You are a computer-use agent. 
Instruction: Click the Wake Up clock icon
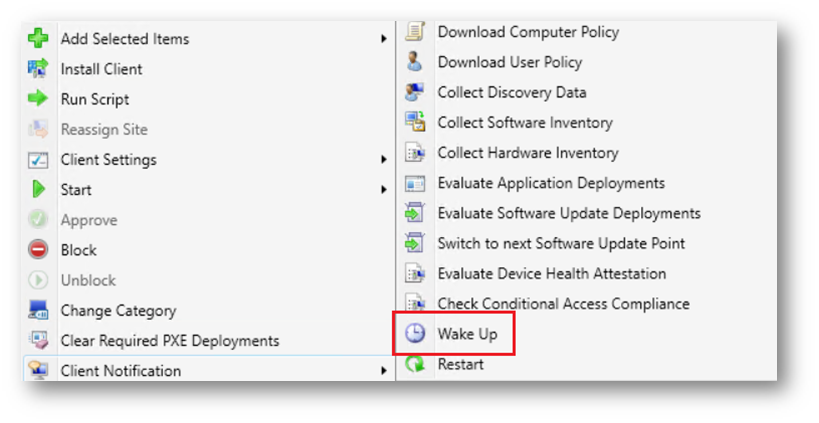click(x=415, y=333)
